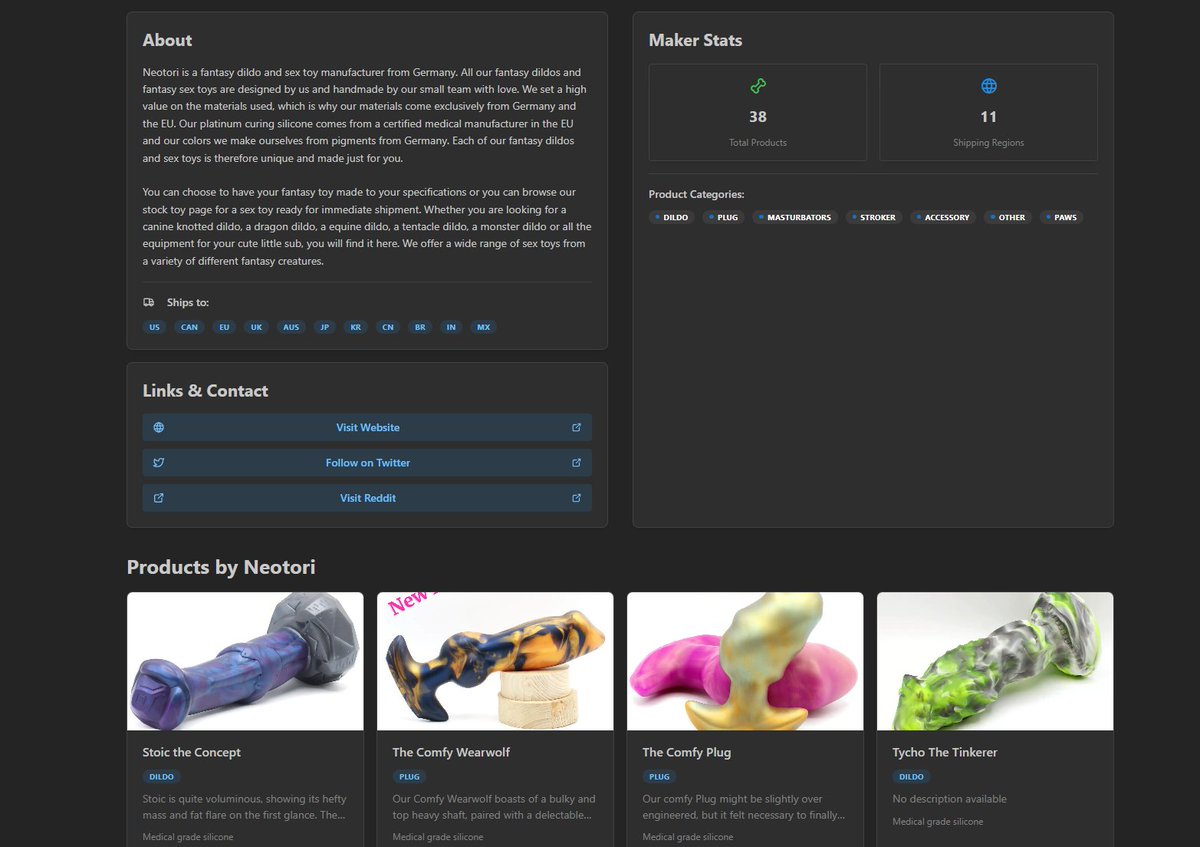The width and height of the screenshot is (1200, 847).
Task: Click the ACCESSORY category tag
Action: [x=943, y=217]
